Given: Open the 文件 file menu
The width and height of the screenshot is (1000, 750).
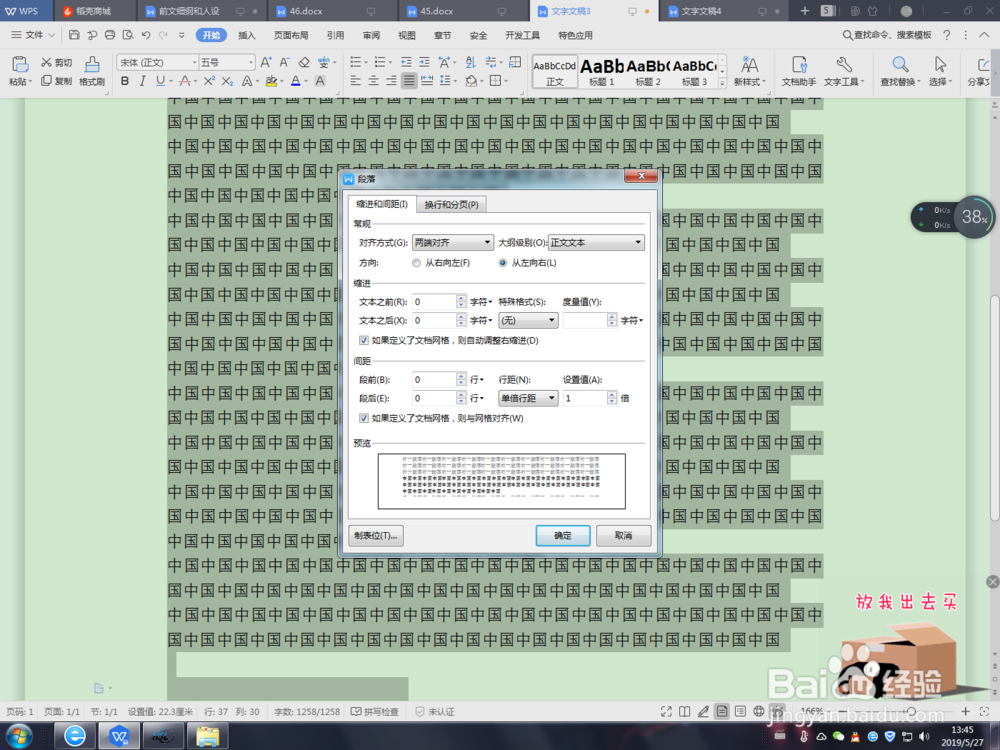Looking at the screenshot, I should click(x=33, y=35).
